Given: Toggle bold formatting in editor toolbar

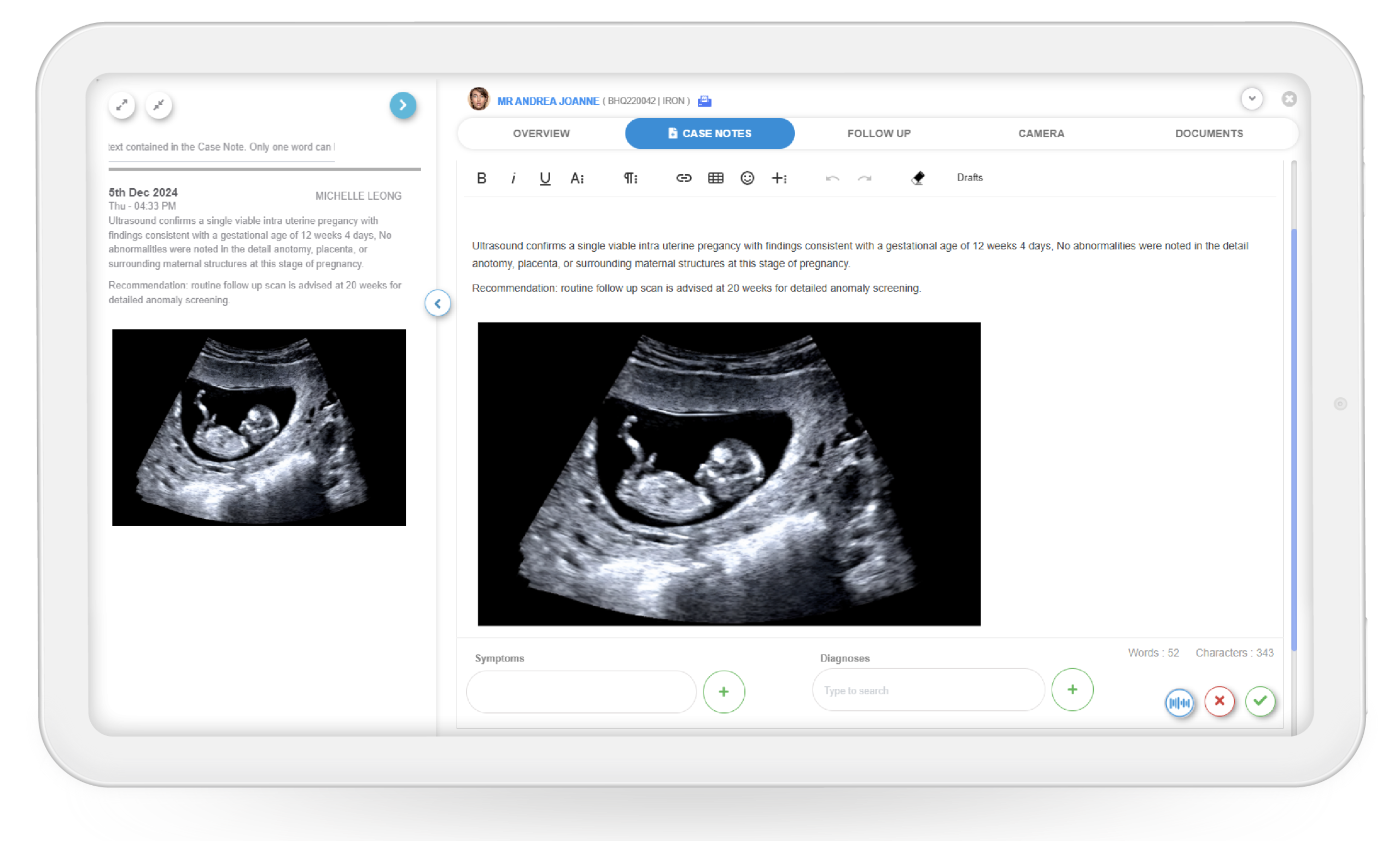Looking at the screenshot, I should (481, 178).
